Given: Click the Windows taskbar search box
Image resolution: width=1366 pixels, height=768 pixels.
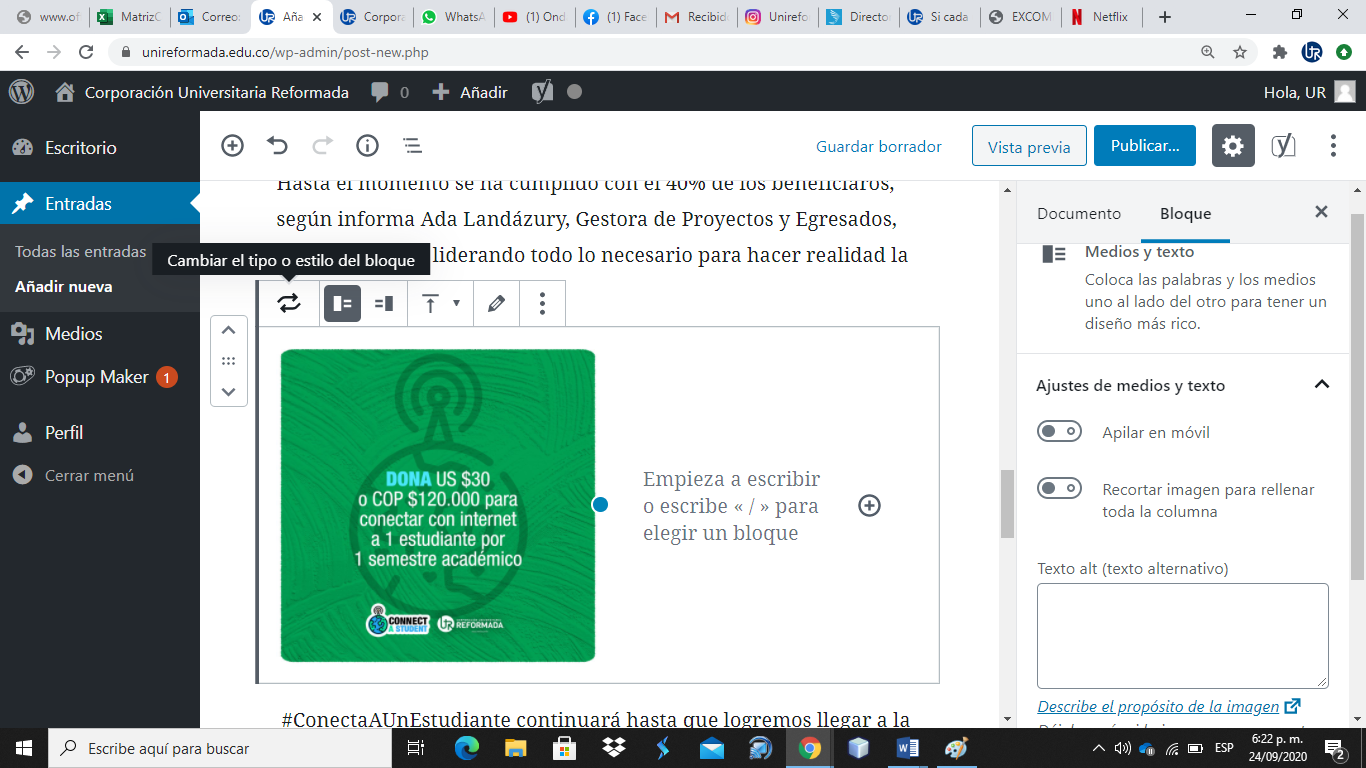Looking at the screenshot, I should pyautogui.click(x=219, y=747).
